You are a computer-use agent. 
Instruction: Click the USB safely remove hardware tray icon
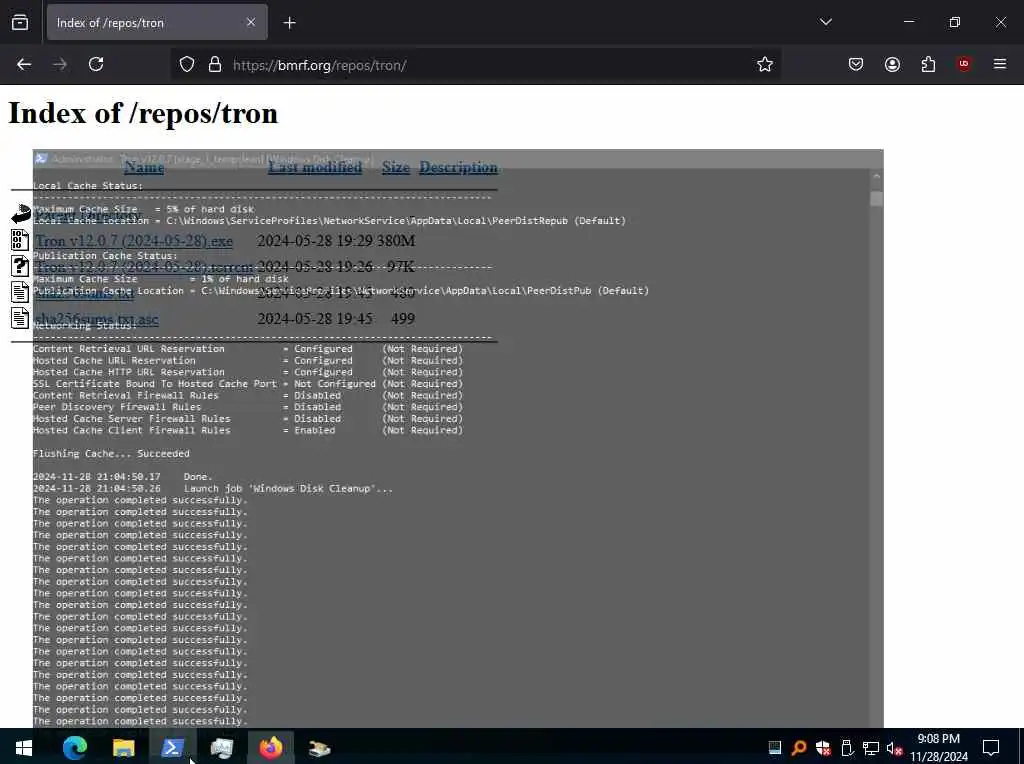pos(846,748)
